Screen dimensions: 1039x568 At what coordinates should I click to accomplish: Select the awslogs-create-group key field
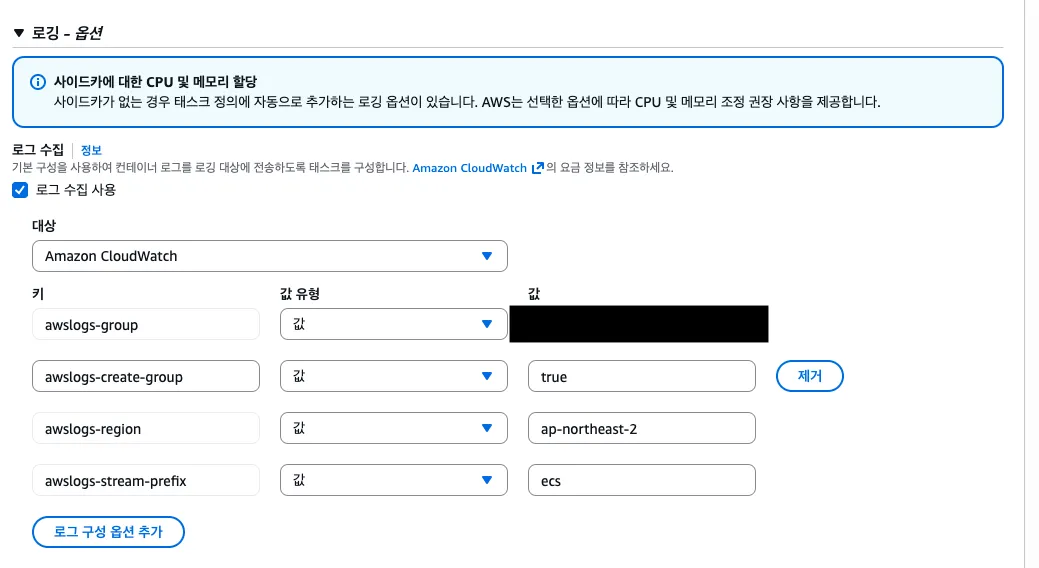(146, 377)
